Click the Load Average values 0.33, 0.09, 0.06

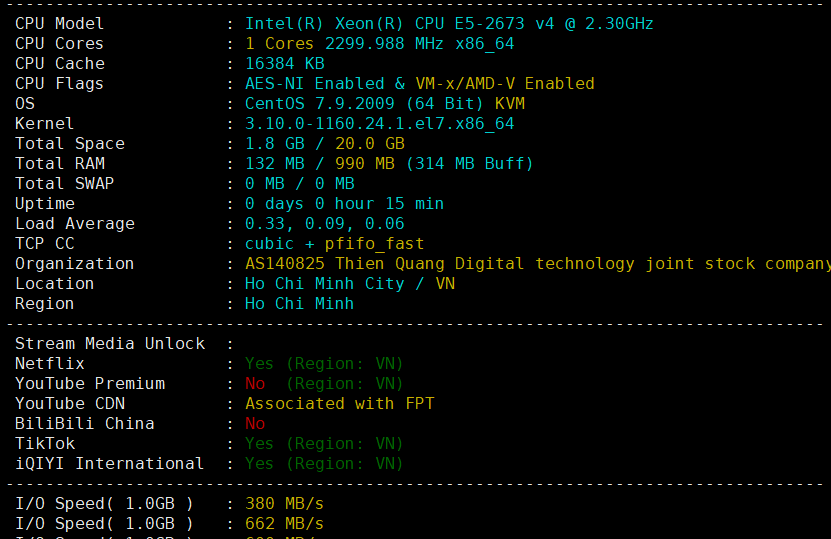pos(324,223)
